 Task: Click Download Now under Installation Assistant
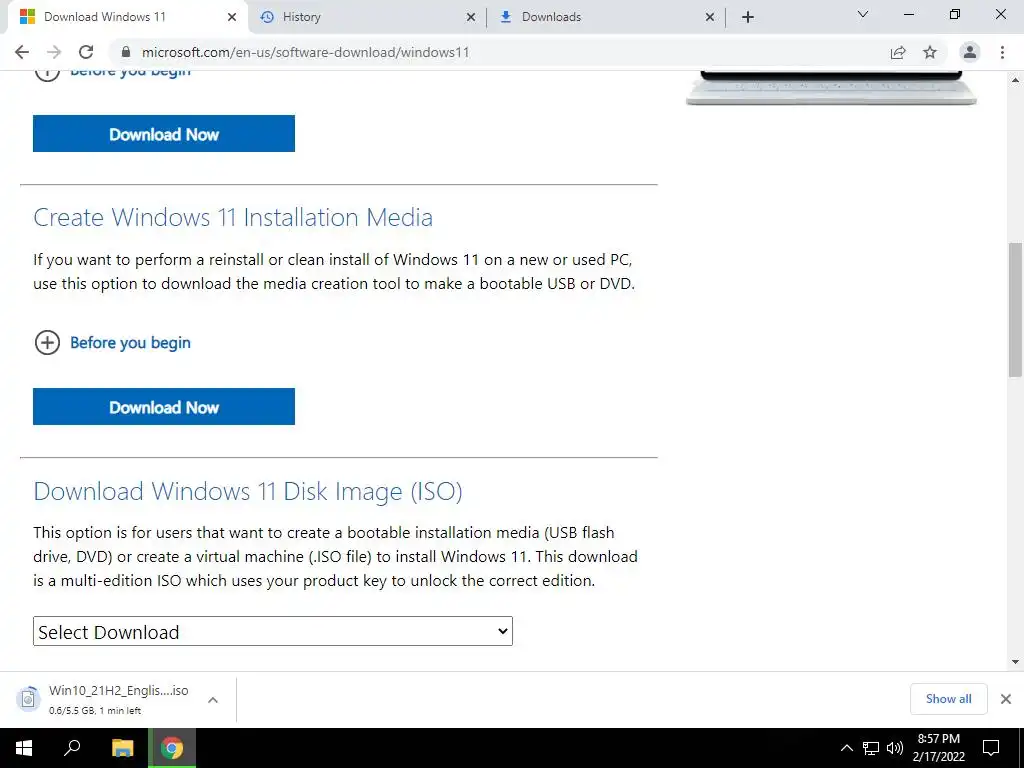pyautogui.click(x=164, y=134)
